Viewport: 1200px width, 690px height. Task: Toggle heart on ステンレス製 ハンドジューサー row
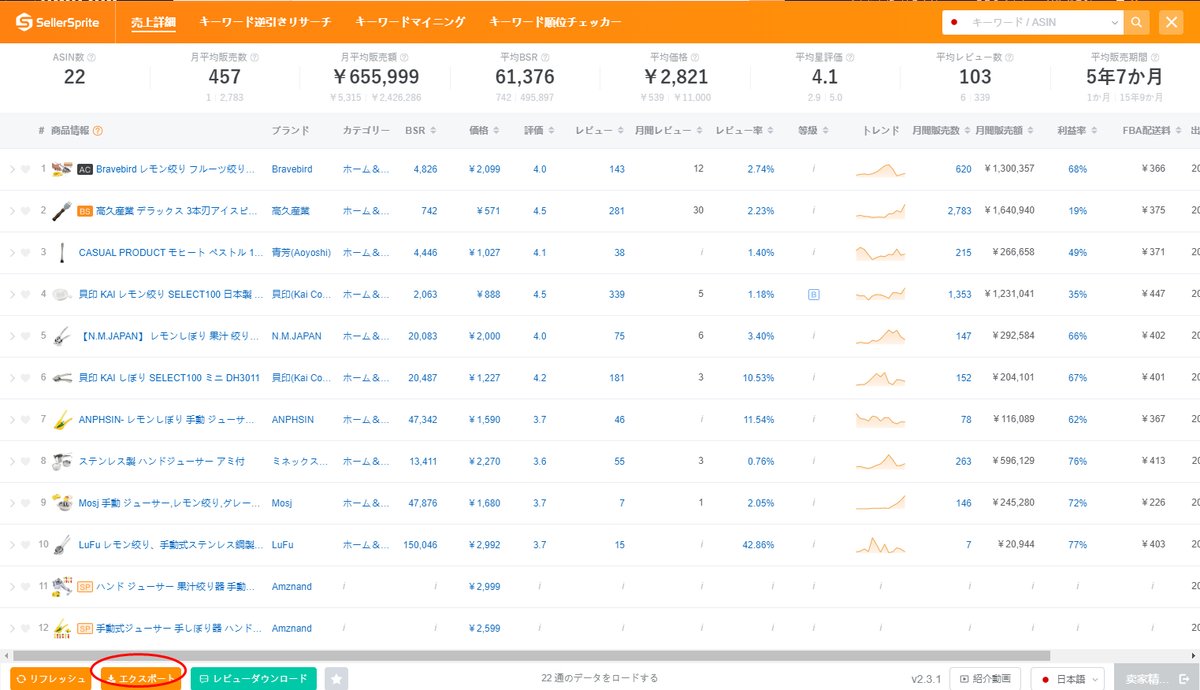(26, 461)
